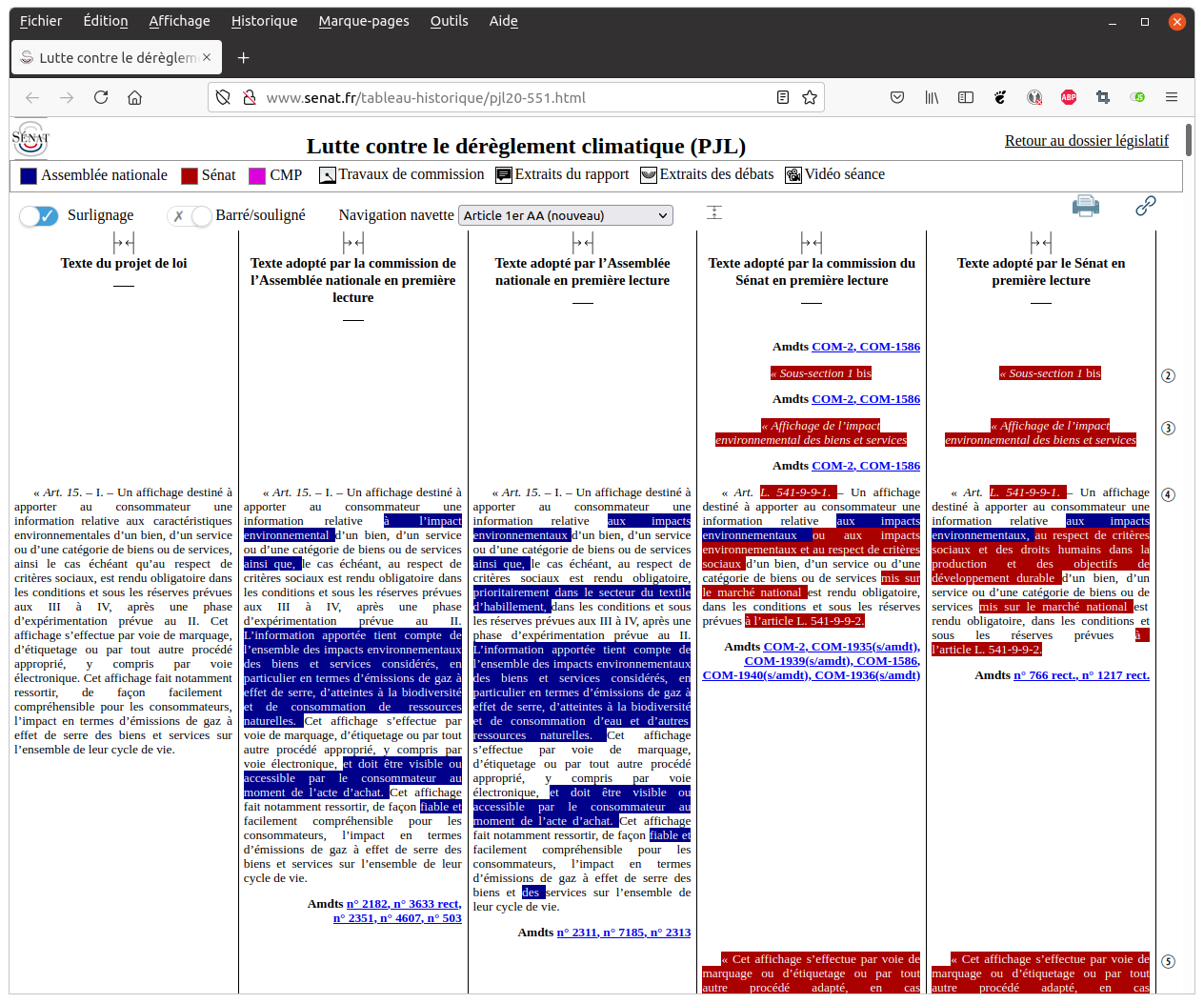Toggle the Surlignage switch

39,216
